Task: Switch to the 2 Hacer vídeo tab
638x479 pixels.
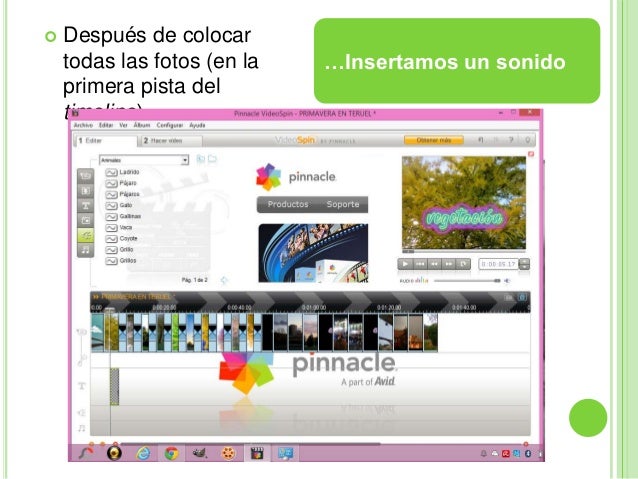Action: point(170,141)
